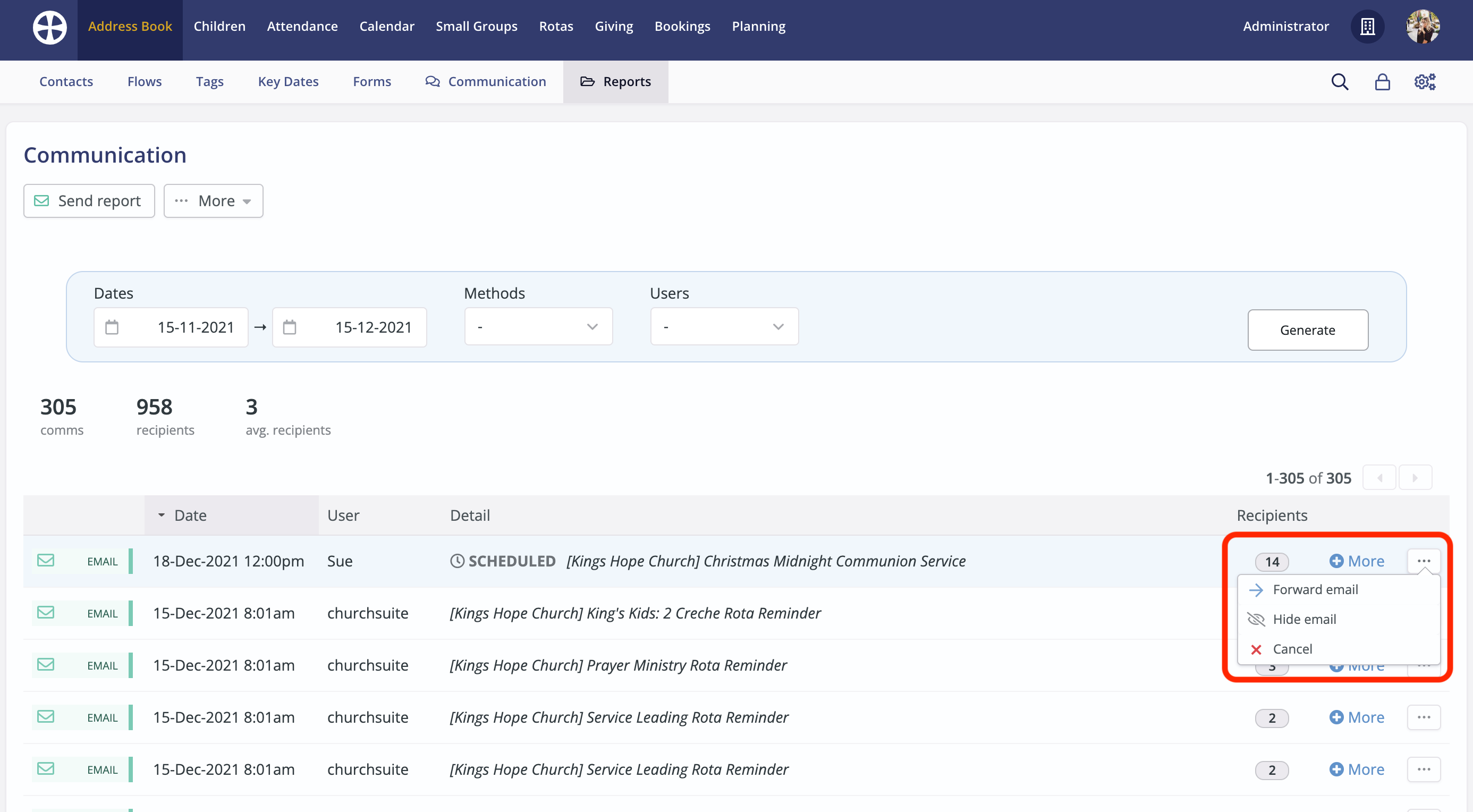
Task: Open the Rotas menu item
Action: (x=556, y=26)
